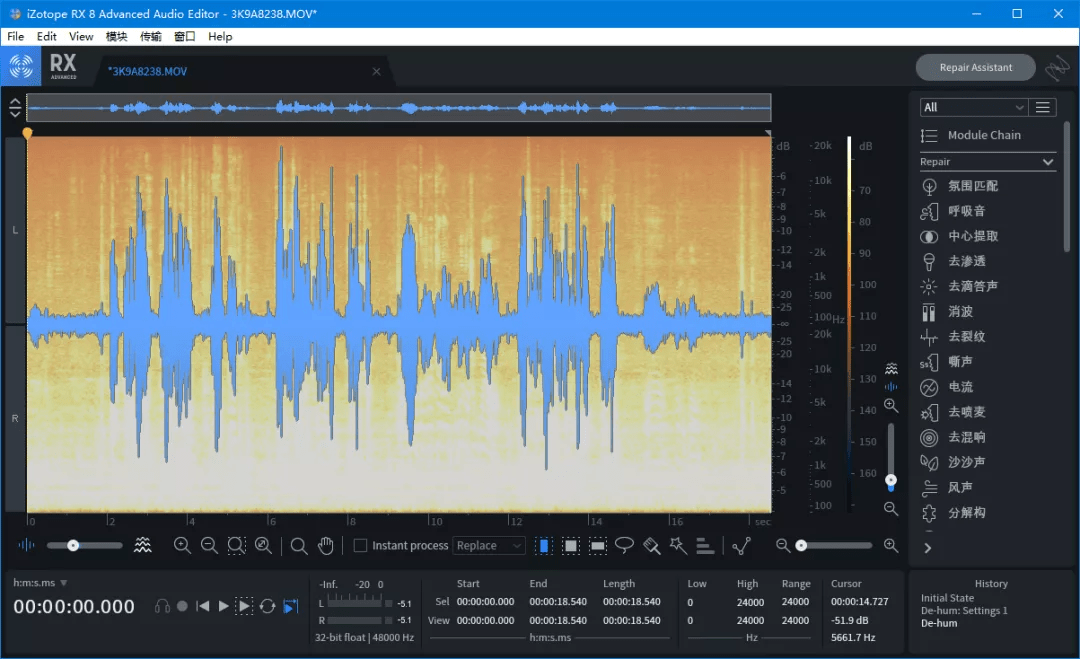Select the Time selection tool
The width and height of the screenshot is (1080, 659).
543,546
